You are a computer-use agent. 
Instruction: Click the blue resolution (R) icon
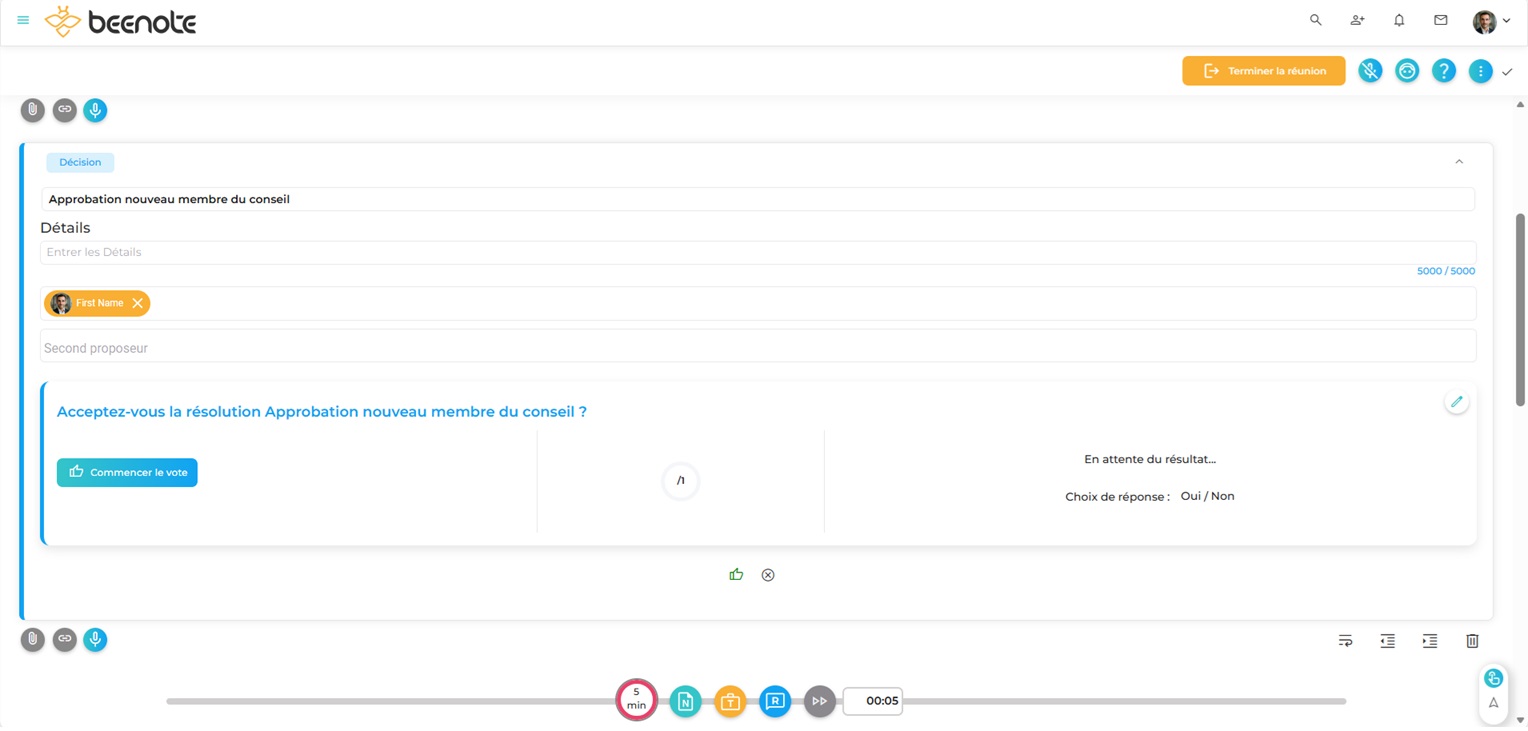[775, 702]
